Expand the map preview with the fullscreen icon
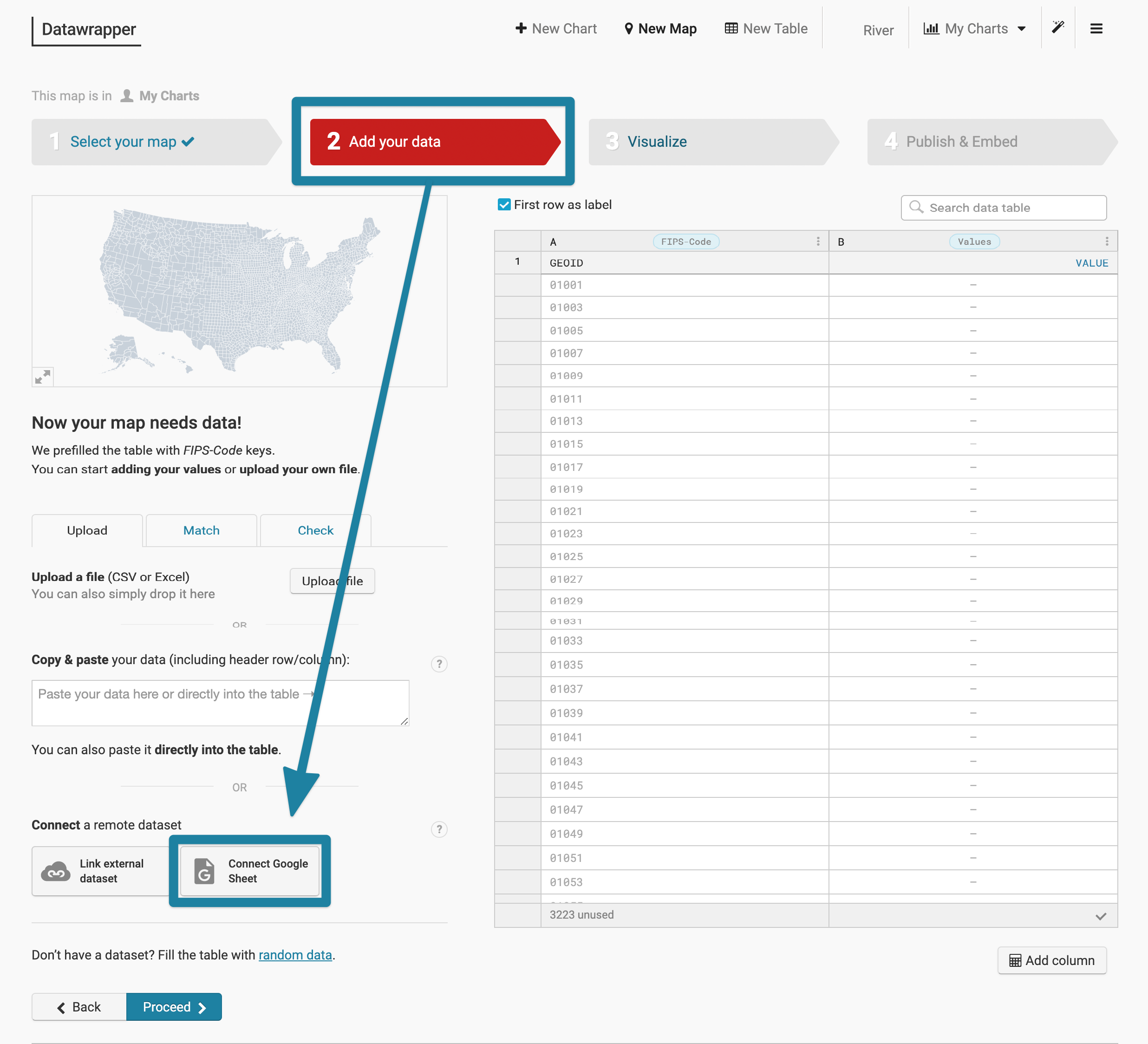1148x1044 pixels. tap(42, 376)
